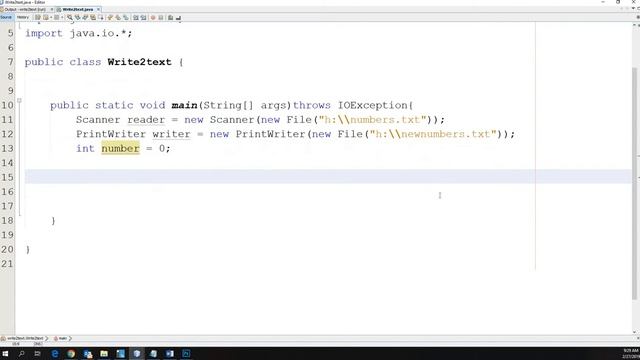640x360 pixels.
Task: Open the Windows Start menu
Action: [x=5, y=353]
